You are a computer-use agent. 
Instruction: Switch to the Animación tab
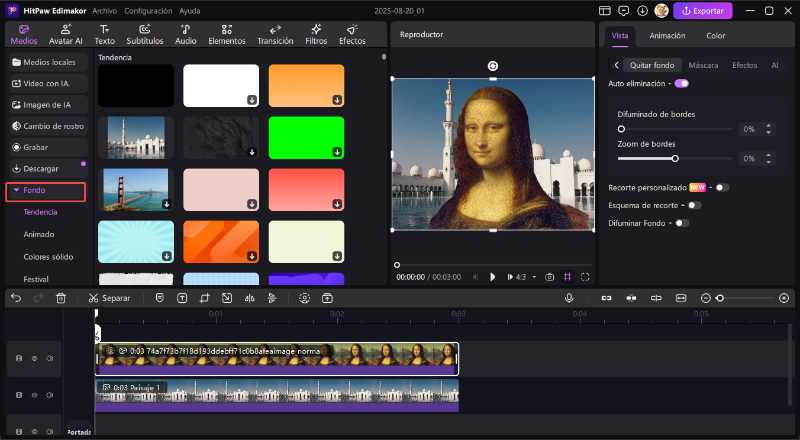click(667, 36)
